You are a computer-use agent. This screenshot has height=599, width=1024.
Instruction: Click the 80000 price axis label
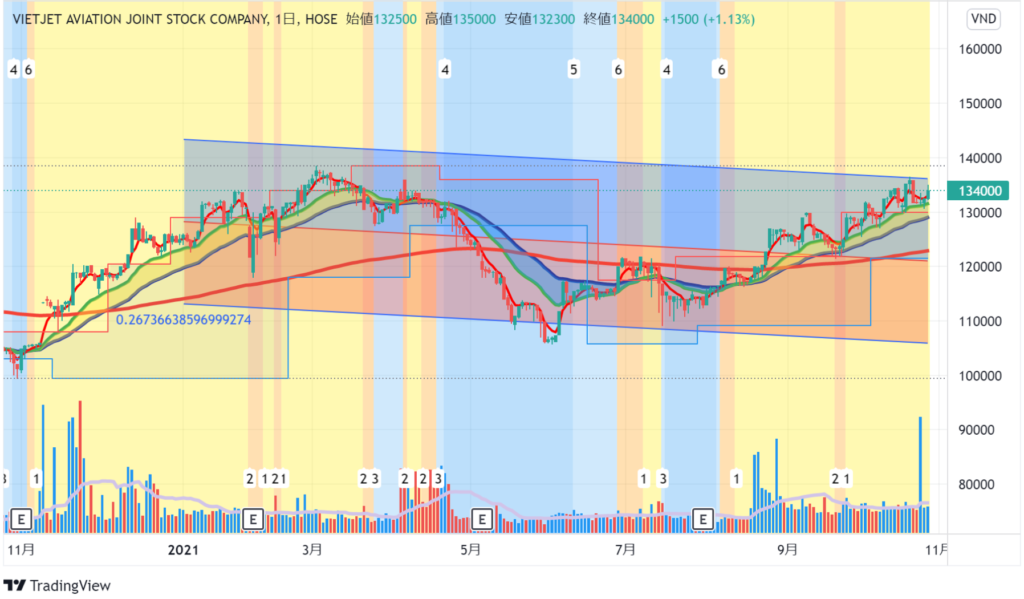977,485
